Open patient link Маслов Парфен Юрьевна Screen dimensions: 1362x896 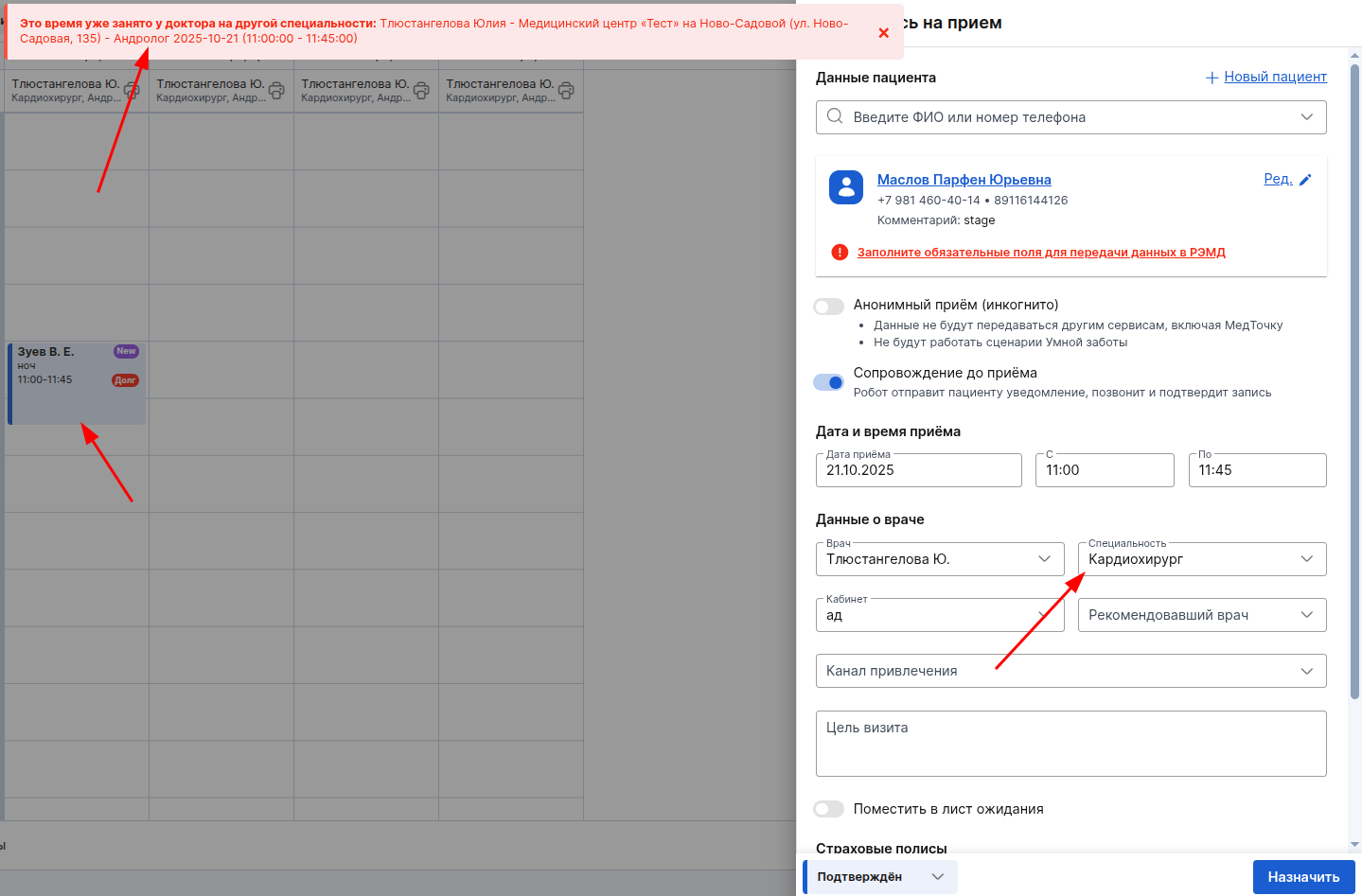click(x=964, y=180)
